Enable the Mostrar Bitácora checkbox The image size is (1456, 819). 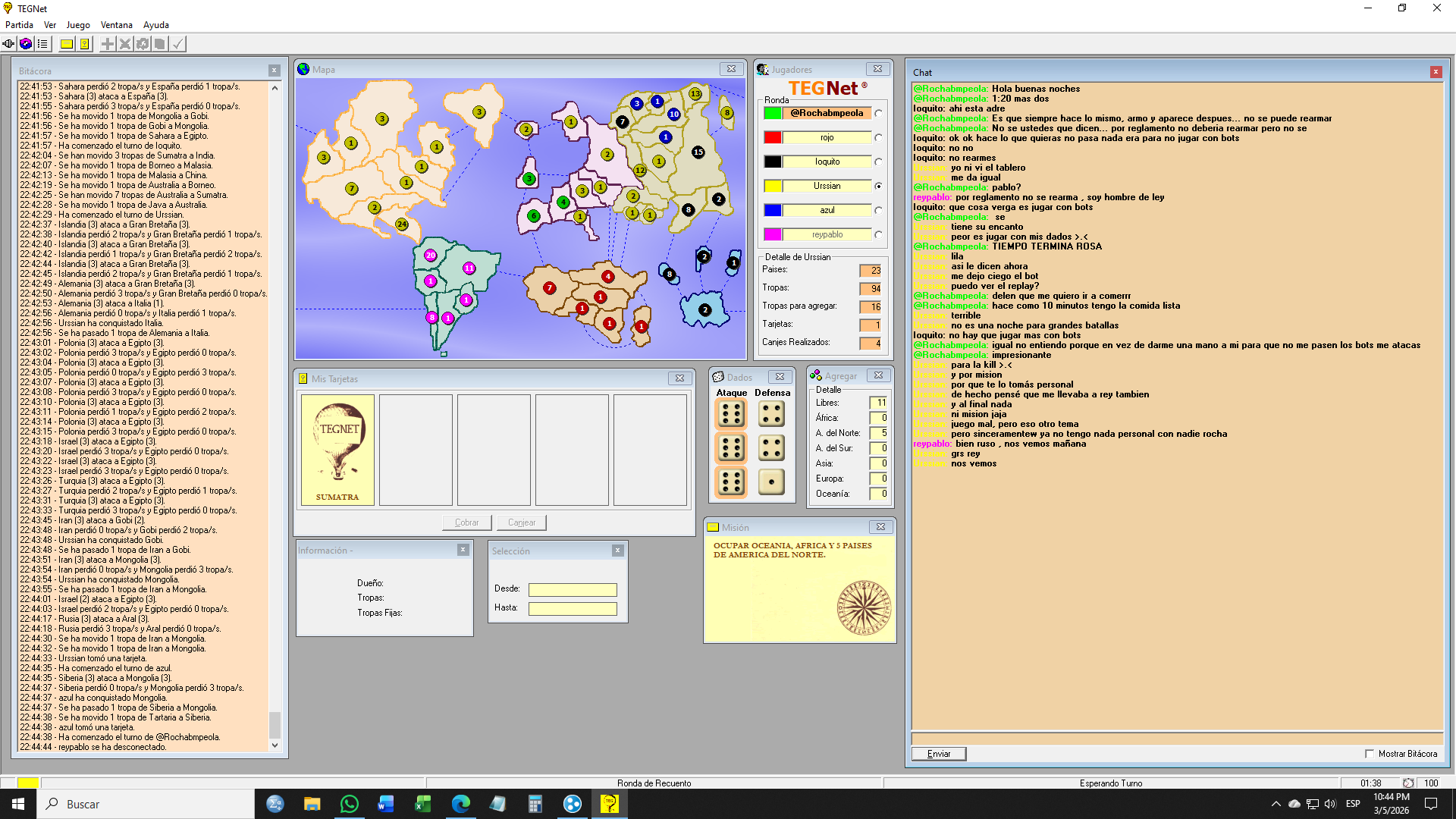tap(1370, 754)
